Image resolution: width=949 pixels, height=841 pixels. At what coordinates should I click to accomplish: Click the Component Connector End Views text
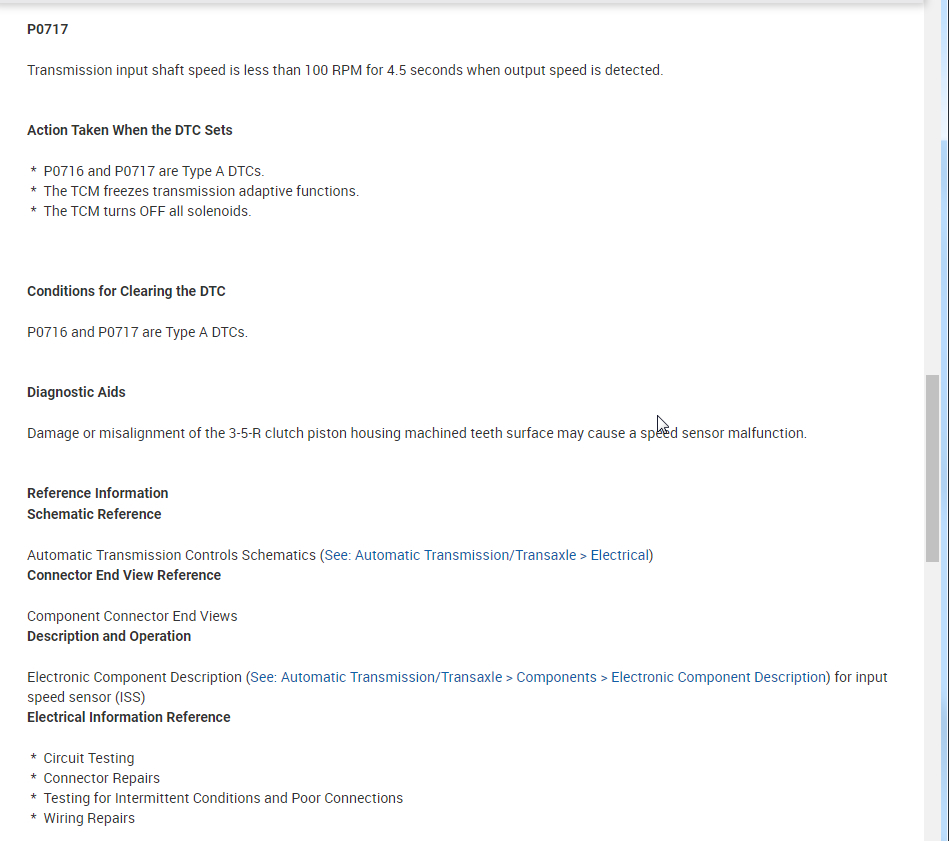[x=132, y=616]
